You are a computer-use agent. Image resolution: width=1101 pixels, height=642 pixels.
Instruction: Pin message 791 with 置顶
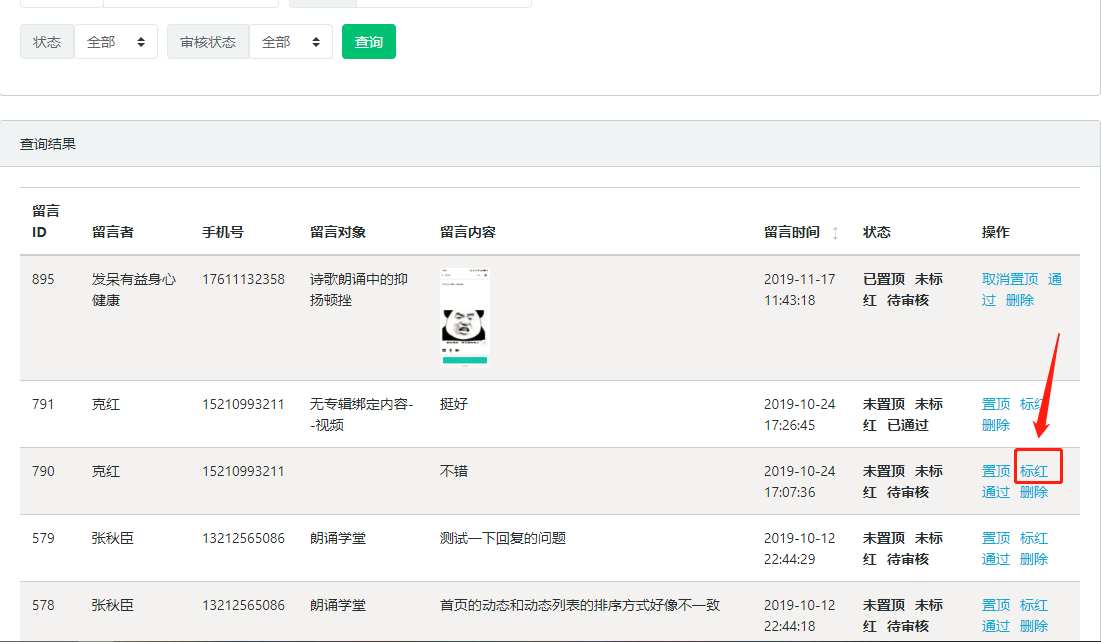click(996, 404)
